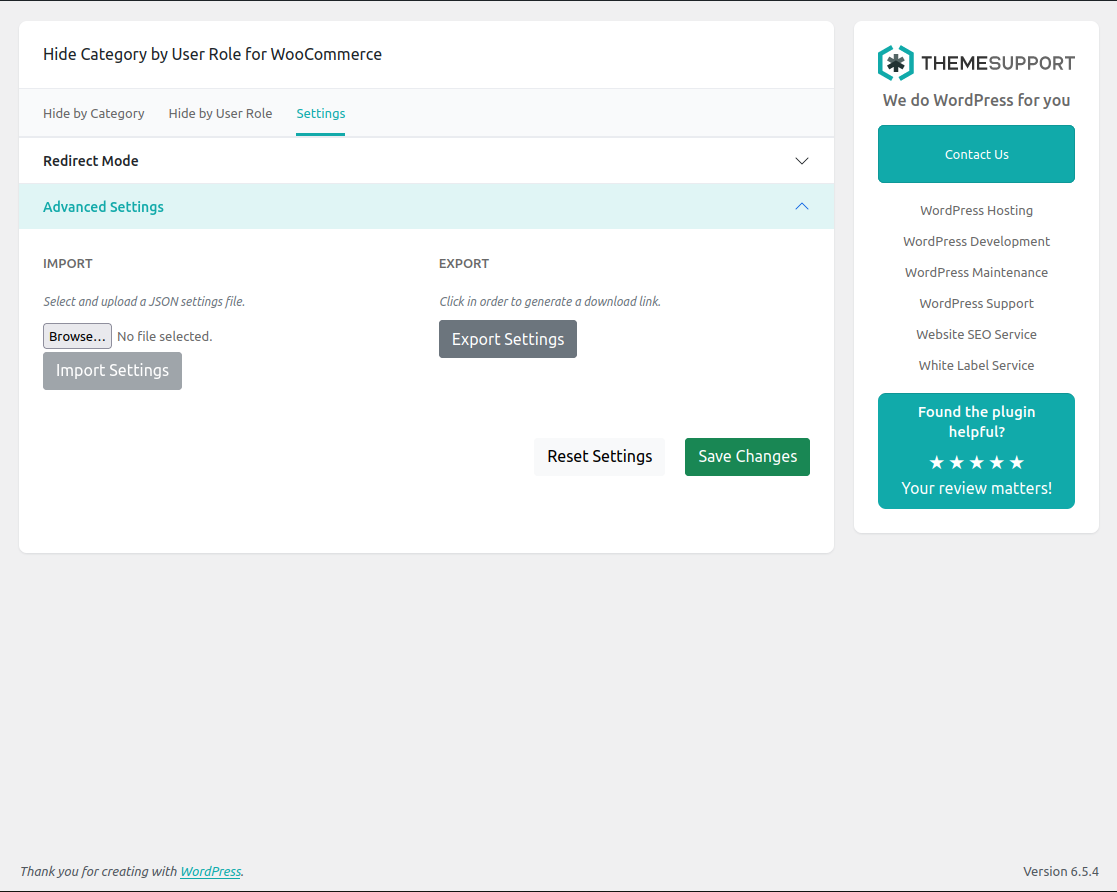Select the Settings tab

[x=321, y=113]
